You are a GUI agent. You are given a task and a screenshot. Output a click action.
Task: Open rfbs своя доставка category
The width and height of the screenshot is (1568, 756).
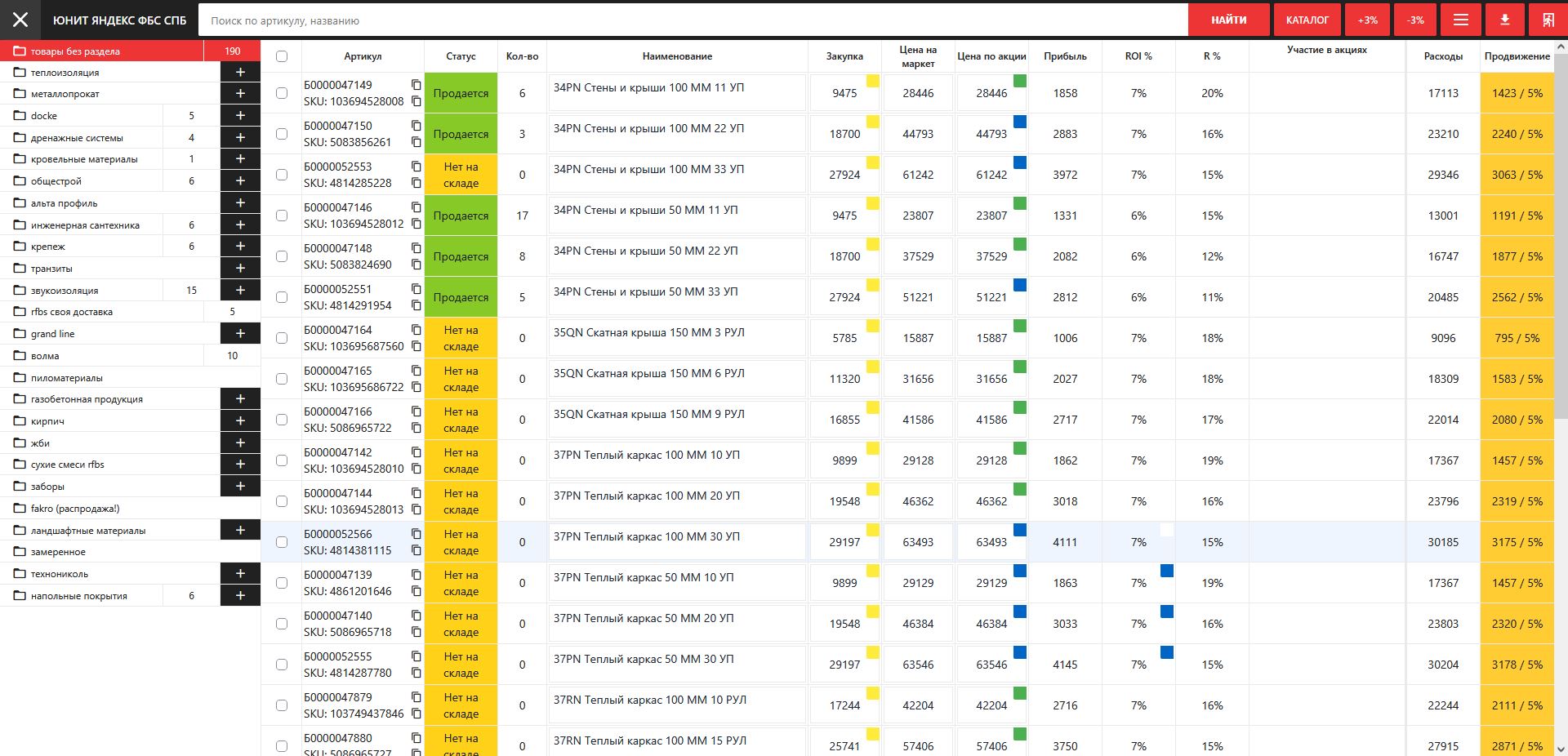coord(101,311)
